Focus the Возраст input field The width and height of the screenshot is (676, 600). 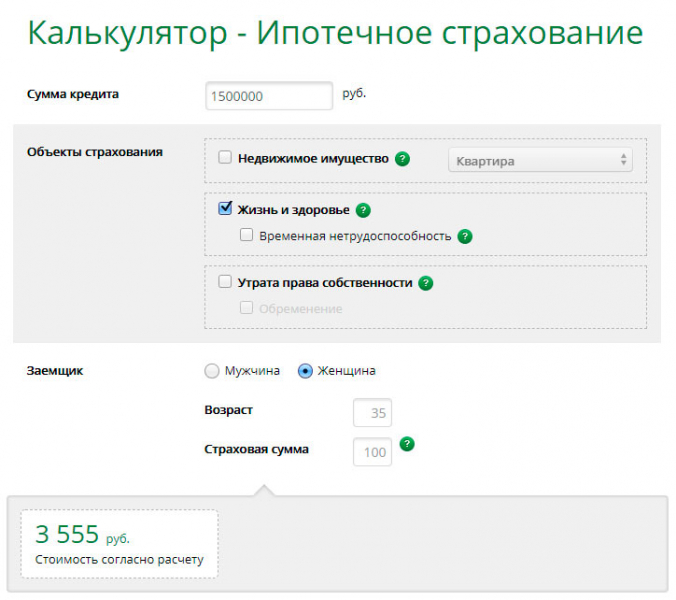[x=372, y=413]
